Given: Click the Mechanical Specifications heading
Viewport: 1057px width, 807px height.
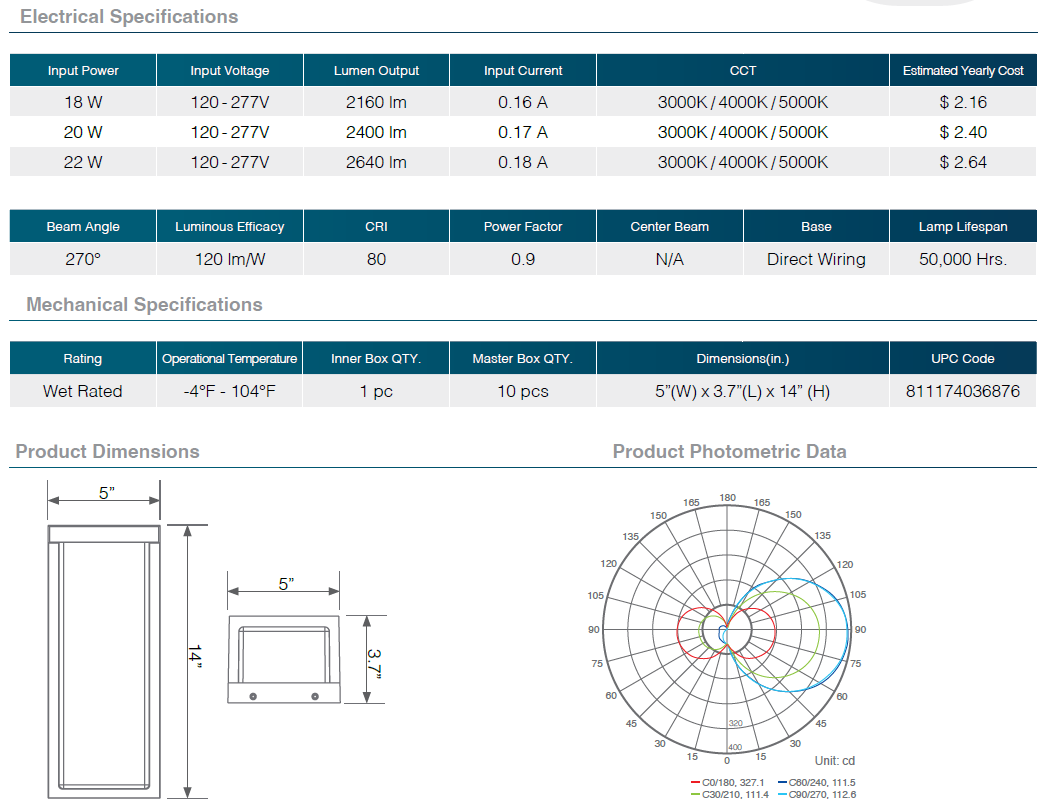Looking at the screenshot, I should 144,305.
